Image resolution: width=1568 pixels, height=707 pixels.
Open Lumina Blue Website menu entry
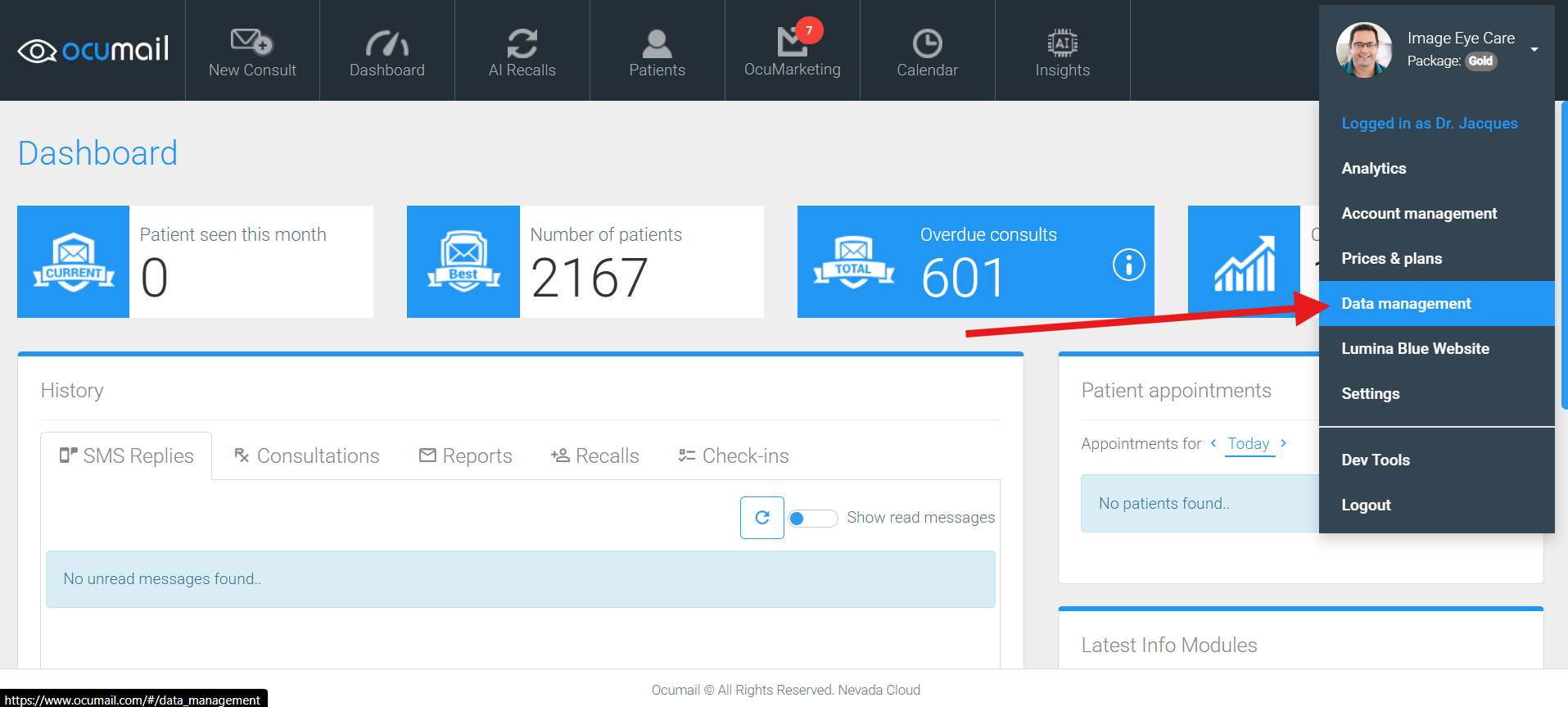tap(1437, 348)
